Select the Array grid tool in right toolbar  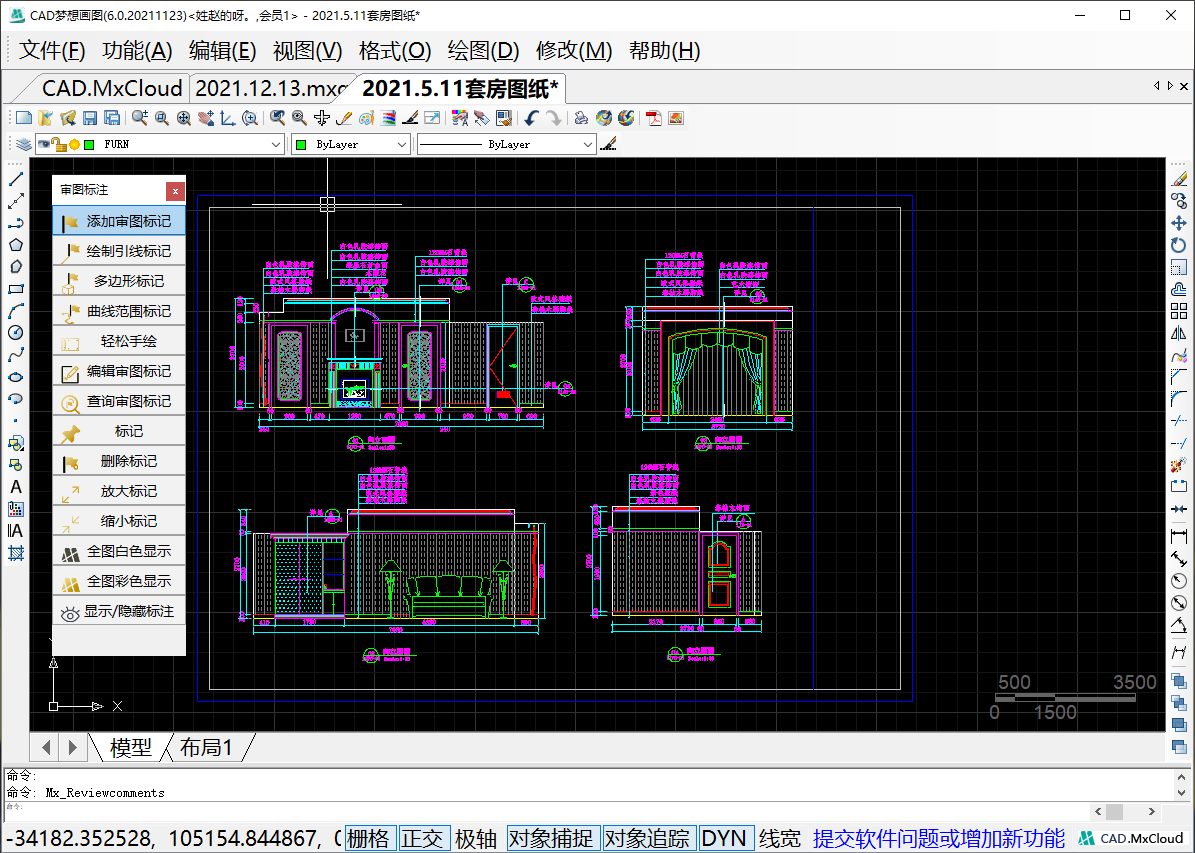point(1179,311)
